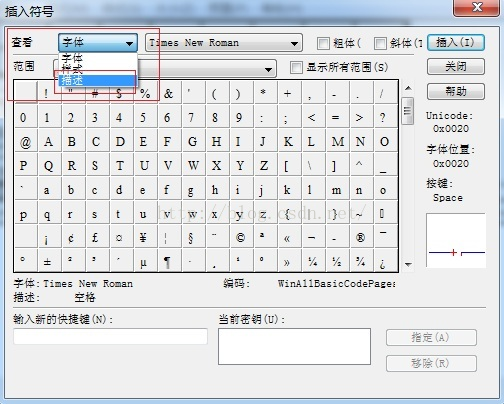Click the symbol grid scroll-up arrow
The width and height of the screenshot is (504, 404).
(x=408, y=88)
